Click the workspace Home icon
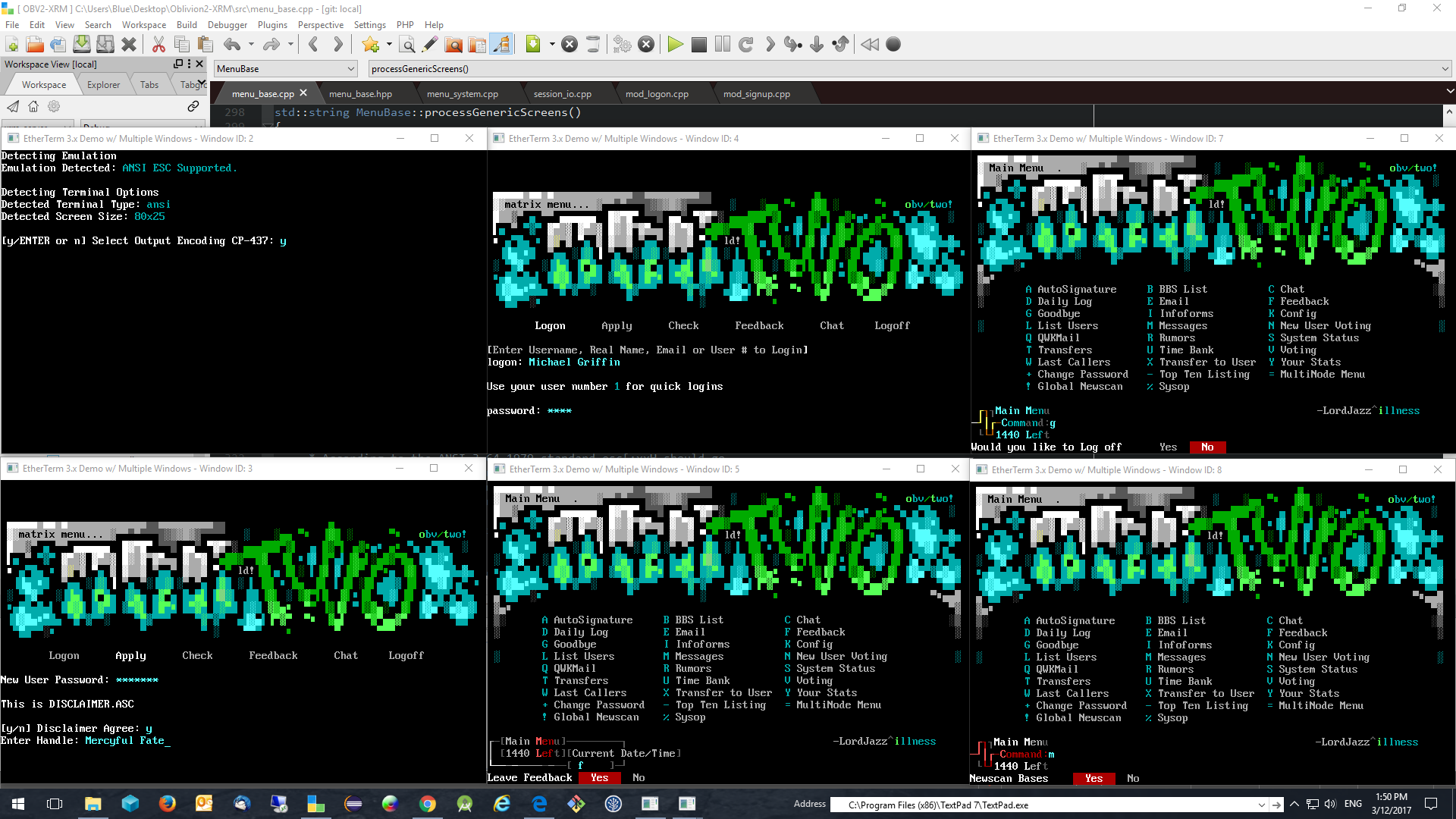Image resolution: width=1456 pixels, height=819 pixels. (33, 106)
